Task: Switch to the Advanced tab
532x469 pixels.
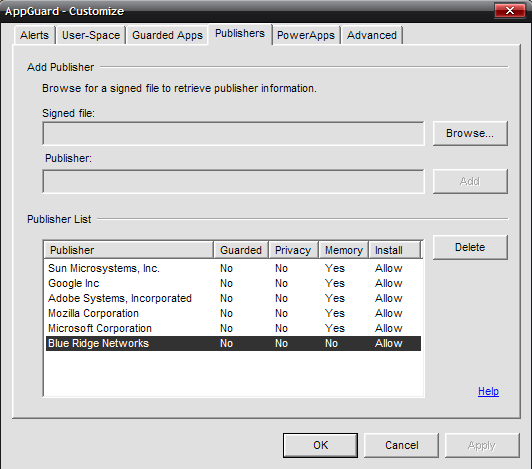Action: pos(372,35)
